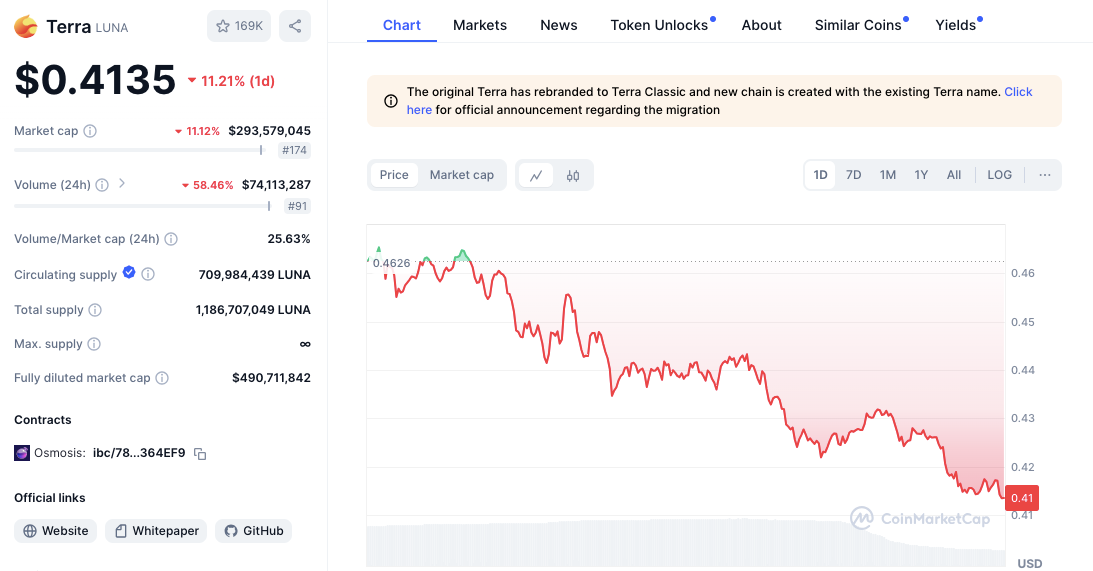
Task: Open the official Website link
Action: [x=56, y=531]
